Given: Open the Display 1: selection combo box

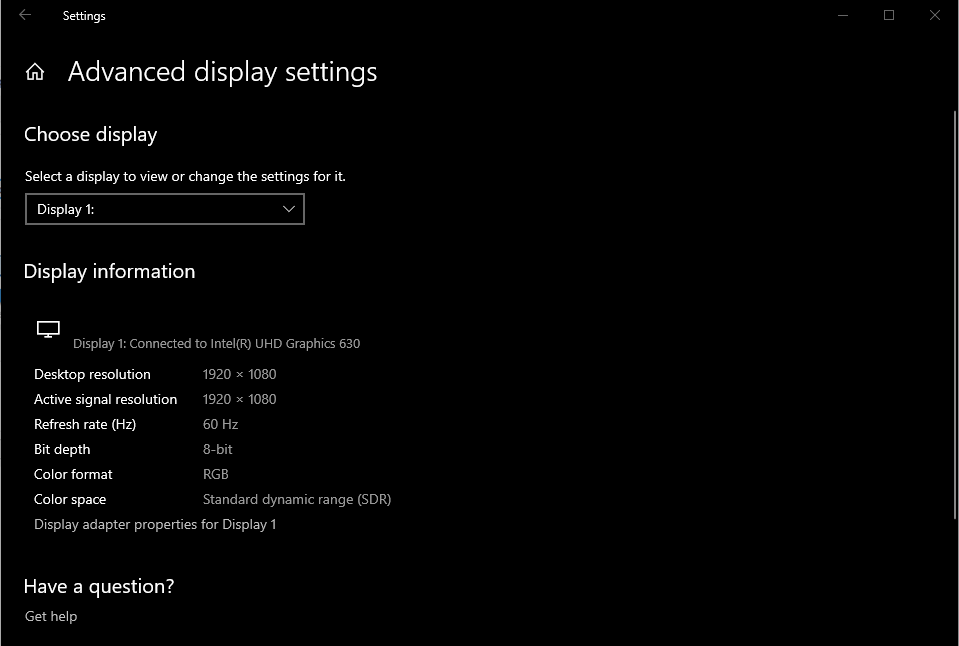Looking at the screenshot, I should (x=165, y=209).
